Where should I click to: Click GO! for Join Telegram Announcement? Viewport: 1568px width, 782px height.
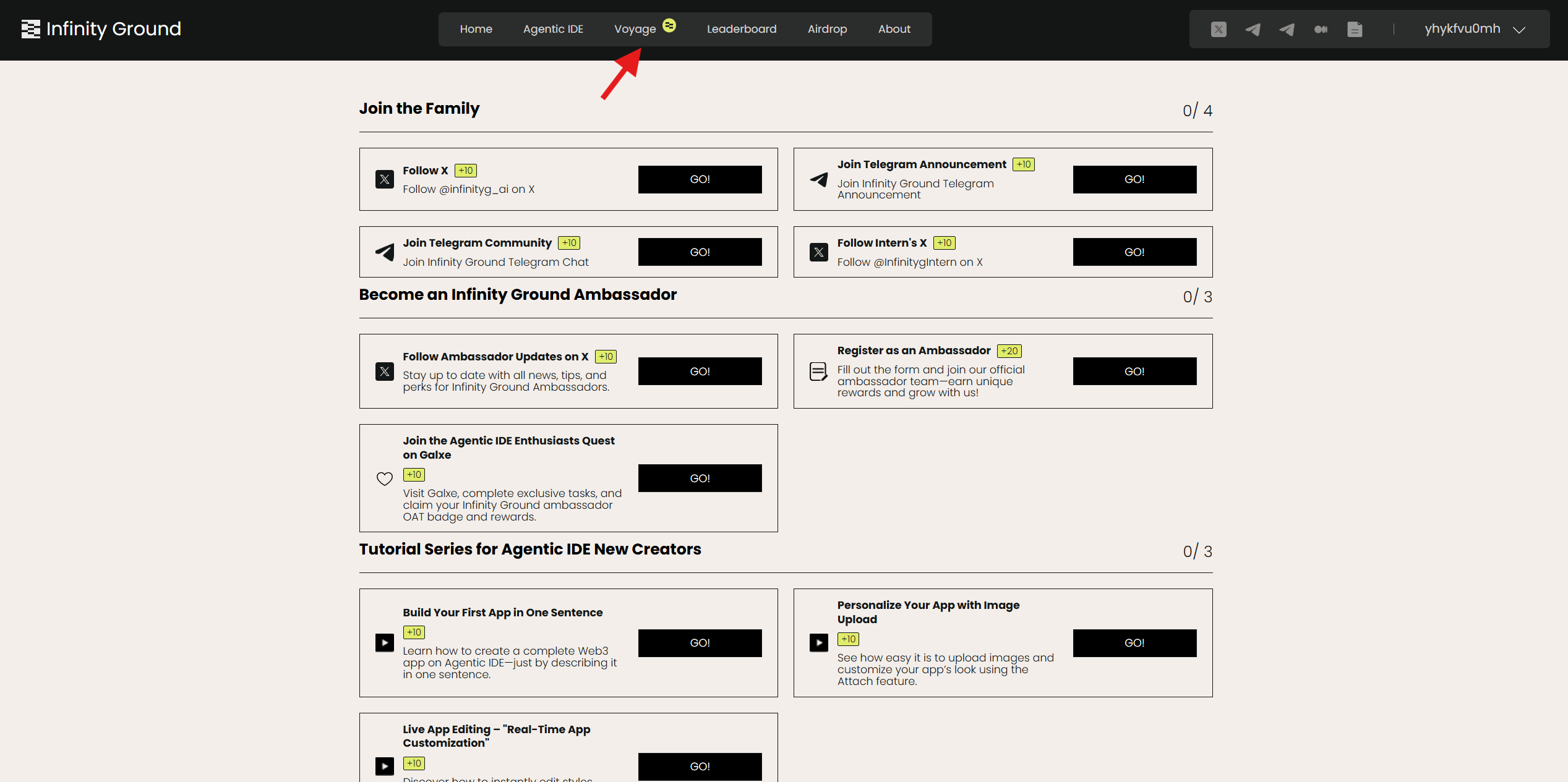pyautogui.click(x=1134, y=179)
